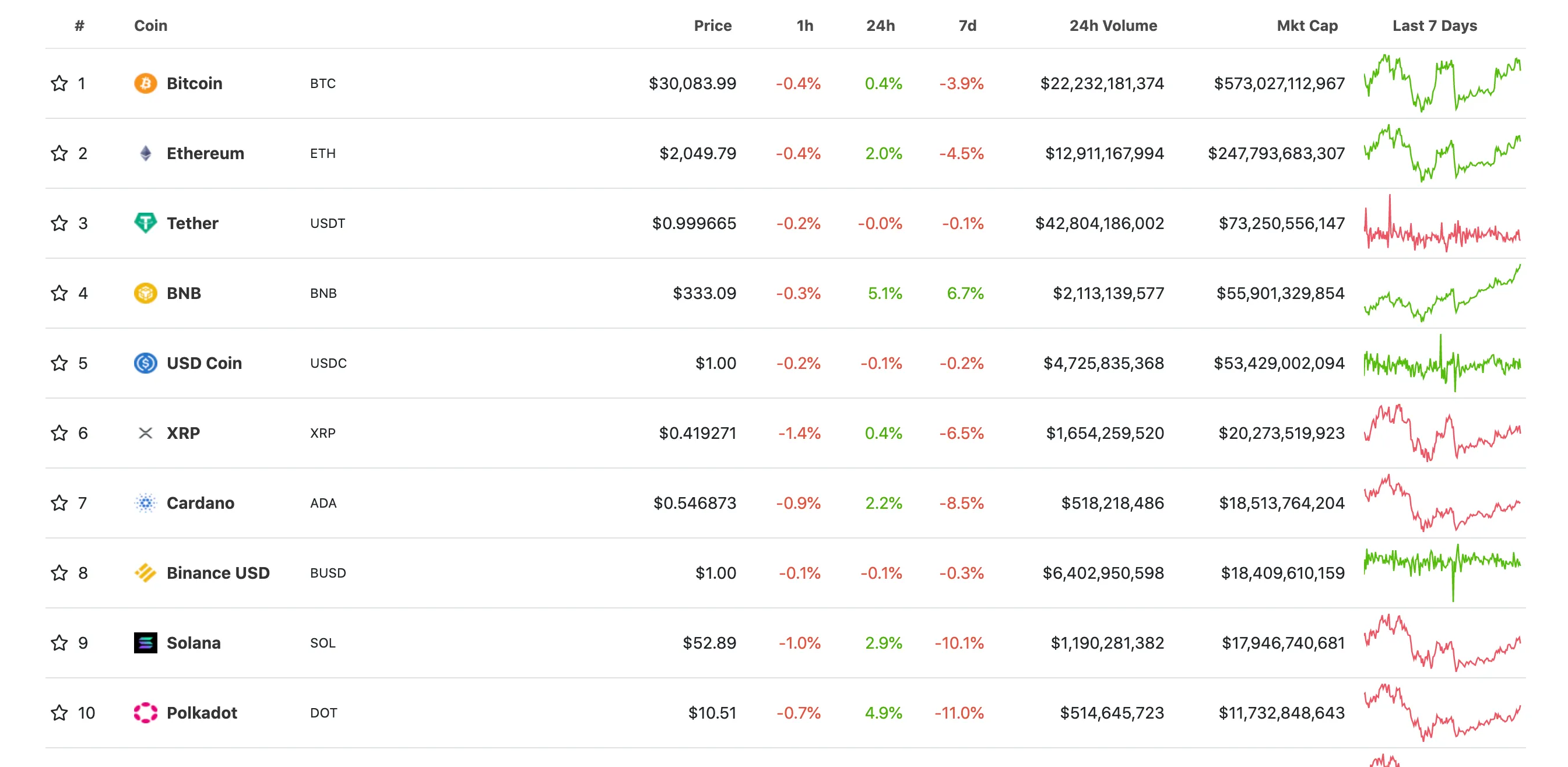Viewport: 1568px width, 767px height.
Task: Click the Cardano dotted logo icon
Action: point(145,503)
